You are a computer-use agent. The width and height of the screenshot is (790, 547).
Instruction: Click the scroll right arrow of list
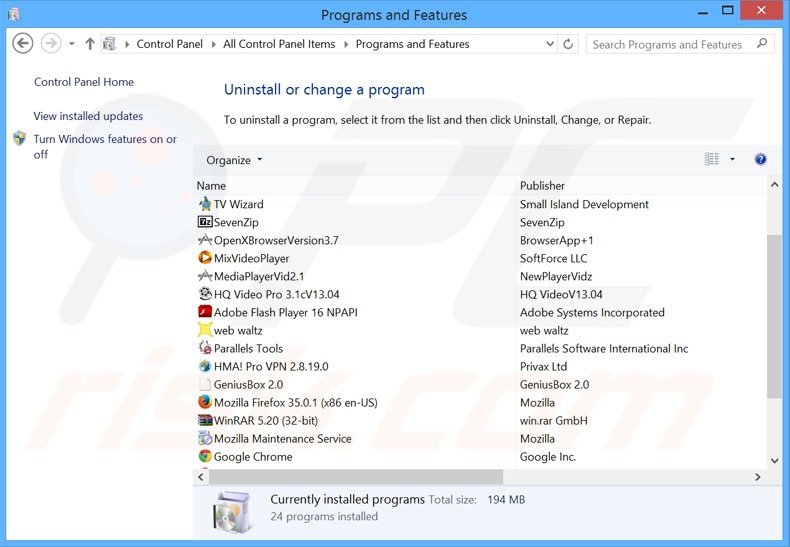click(757, 476)
